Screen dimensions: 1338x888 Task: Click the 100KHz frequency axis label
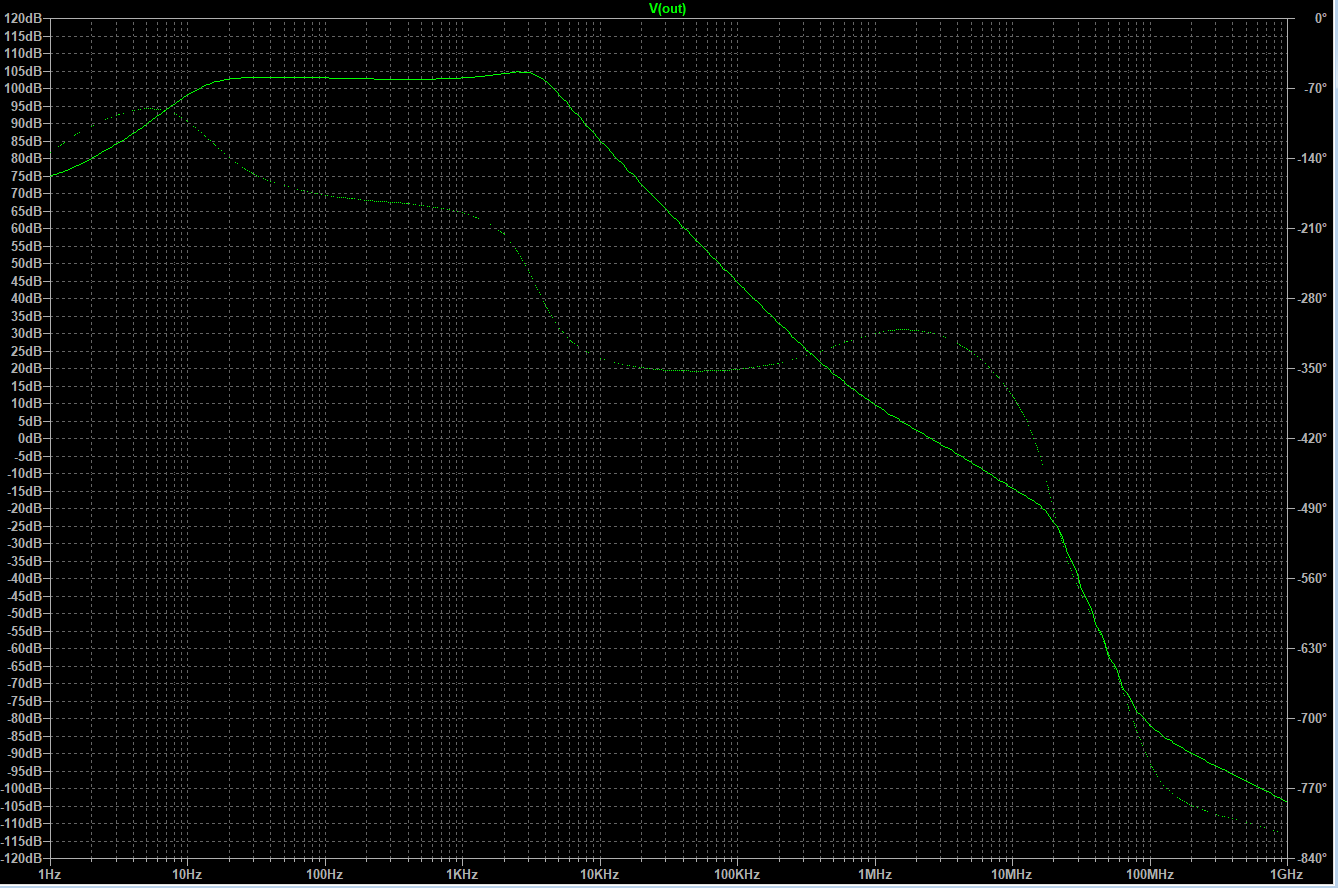[x=737, y=875]
